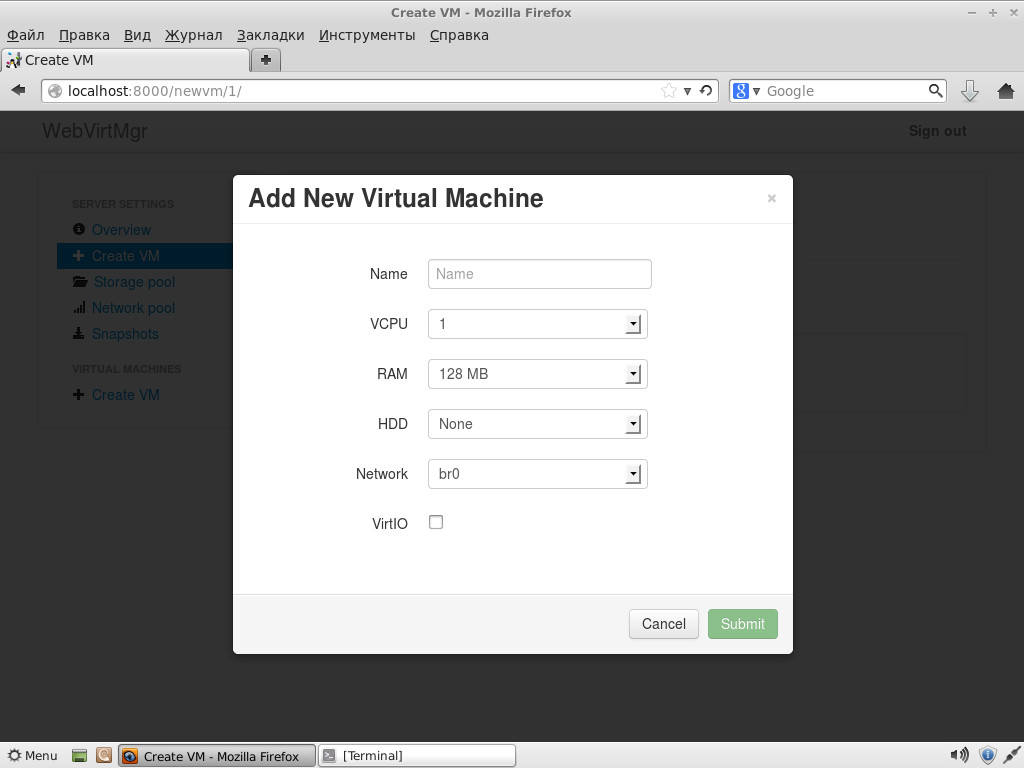The image size is (1024, 768).
Task: Click the orange launcher icon in taskbar
Action: tap(104, 756)
